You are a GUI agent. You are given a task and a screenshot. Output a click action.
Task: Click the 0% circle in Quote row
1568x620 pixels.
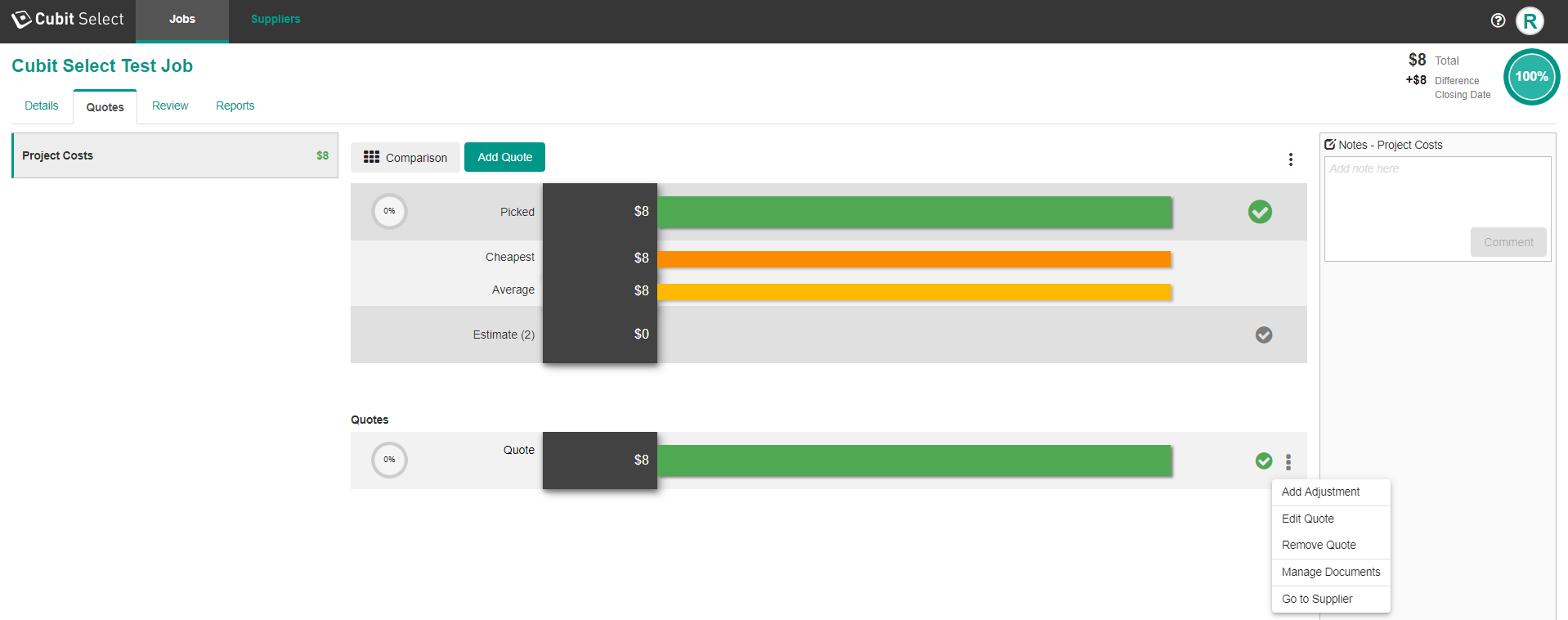[389, 460]
